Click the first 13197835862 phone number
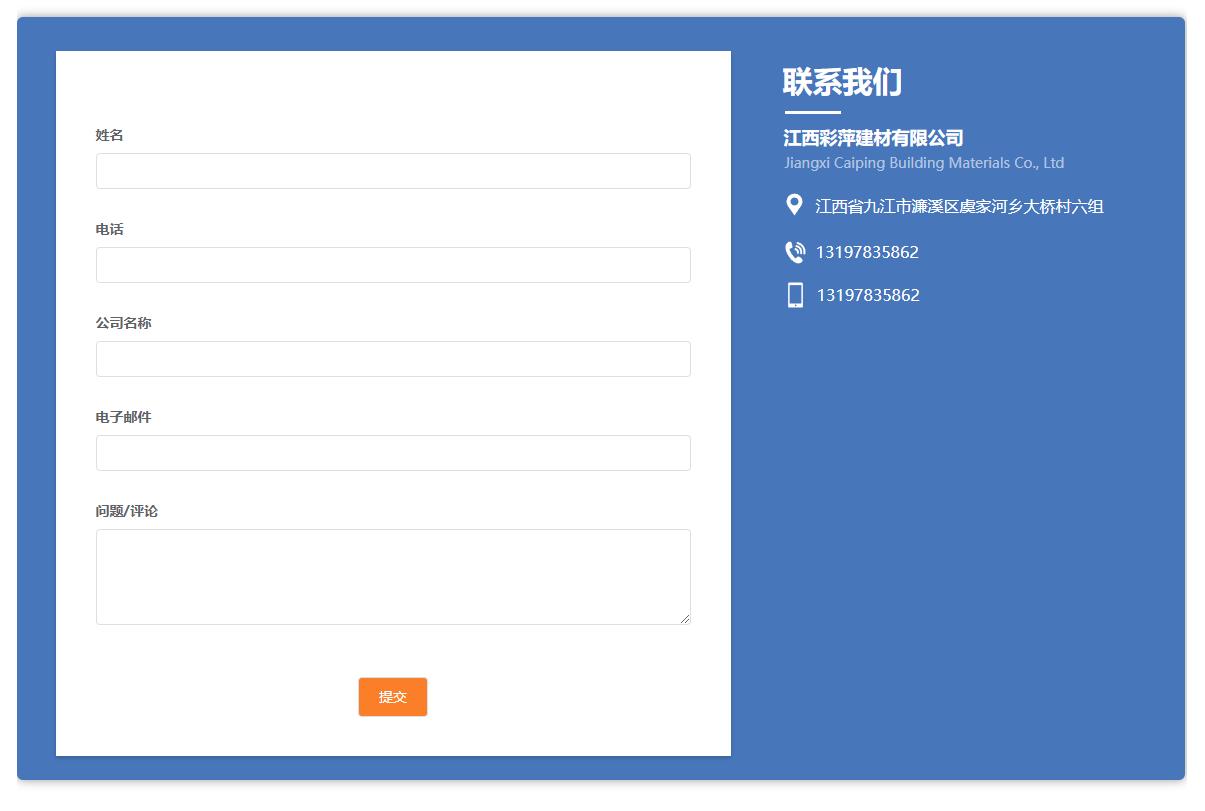The height and width of the screenshot is (811, 1205). coord(867,251)
